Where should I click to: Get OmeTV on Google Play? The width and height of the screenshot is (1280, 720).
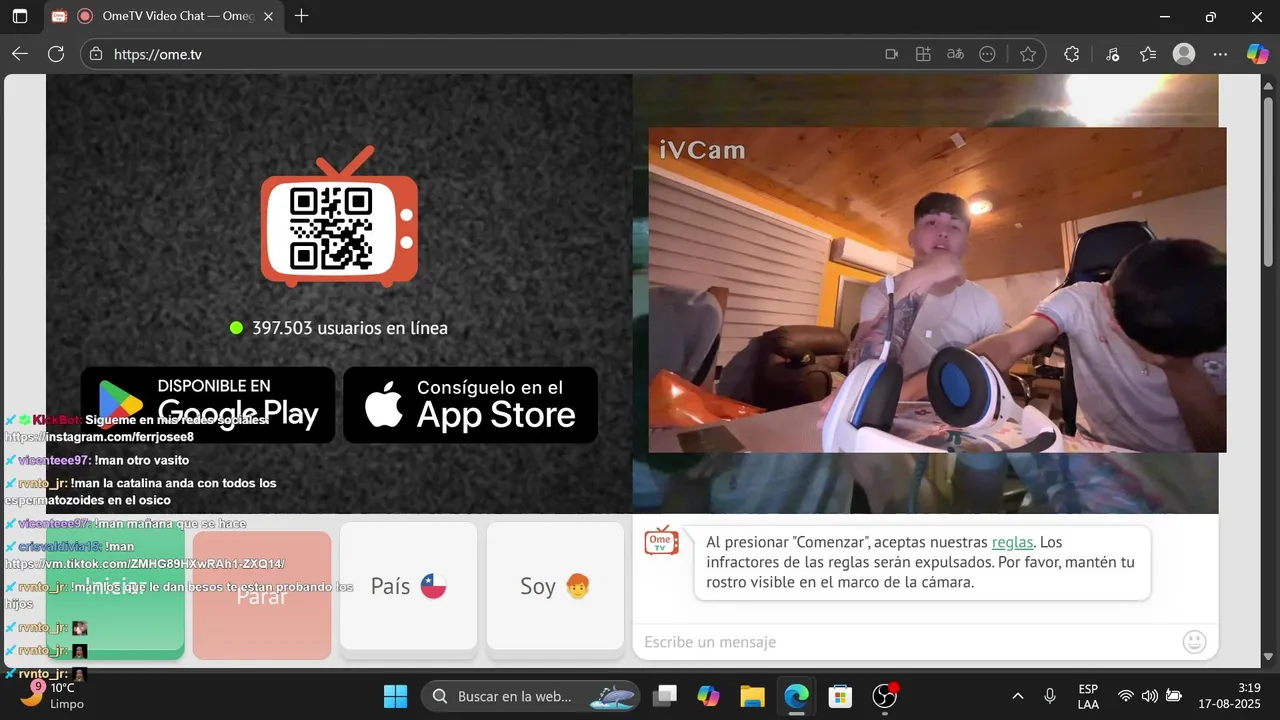[x=208, y=404]
